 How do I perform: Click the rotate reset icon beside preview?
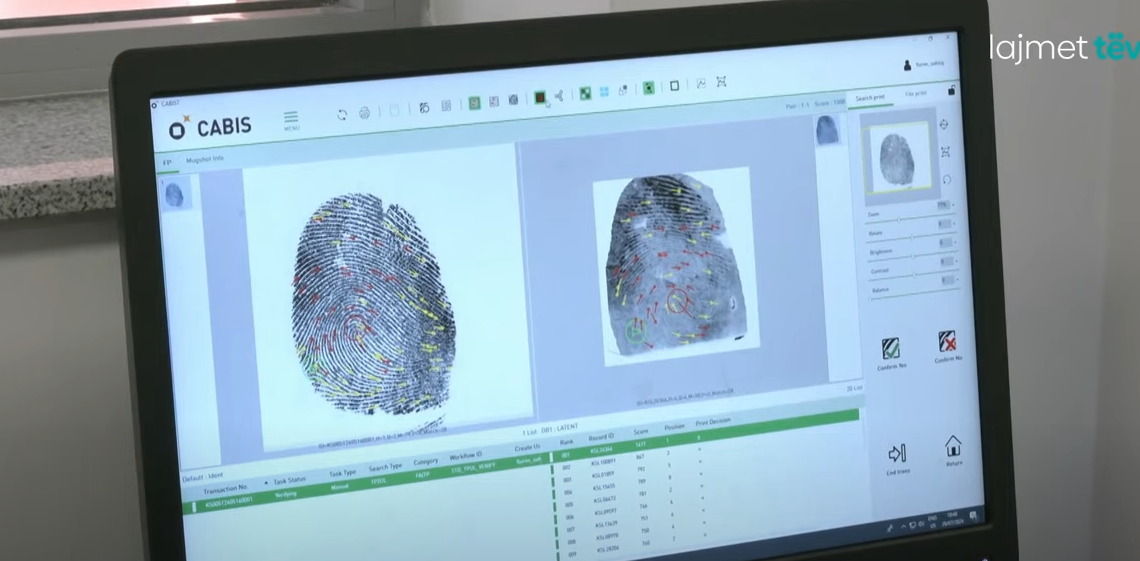tap(947, 179)
